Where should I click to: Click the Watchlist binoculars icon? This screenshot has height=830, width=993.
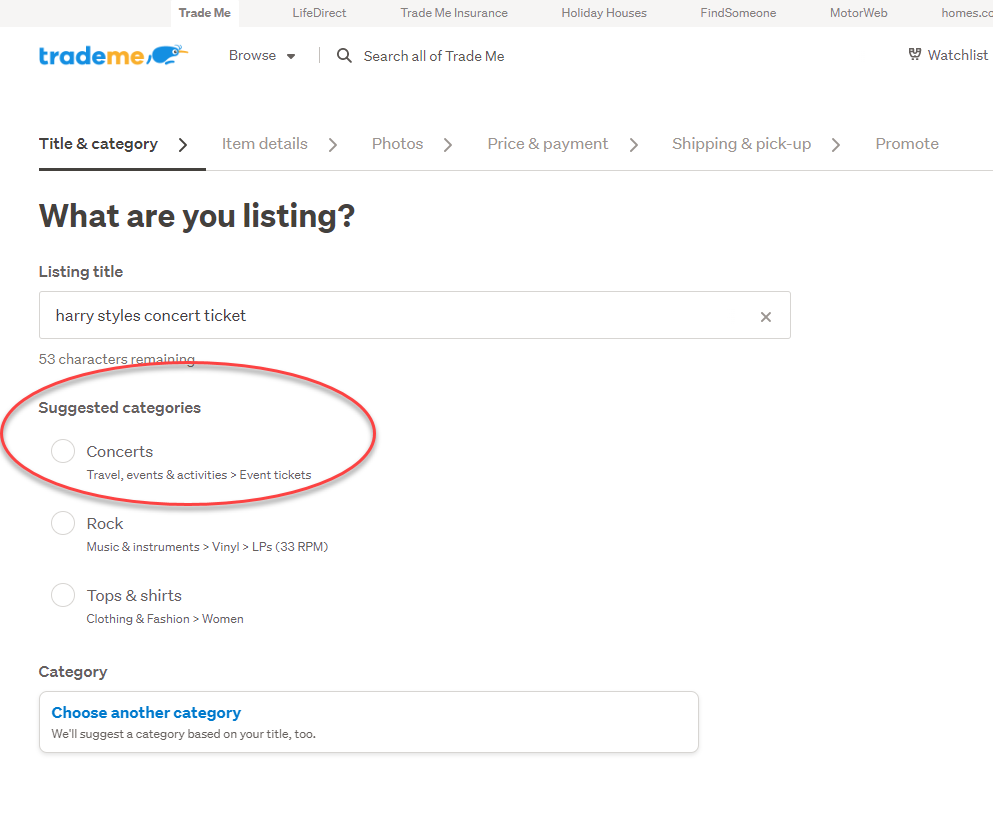[x=914, y=55]
